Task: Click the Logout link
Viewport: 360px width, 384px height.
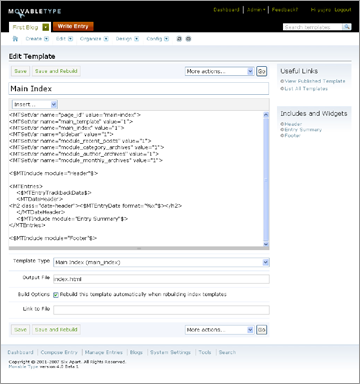Action: click(343, 10)
